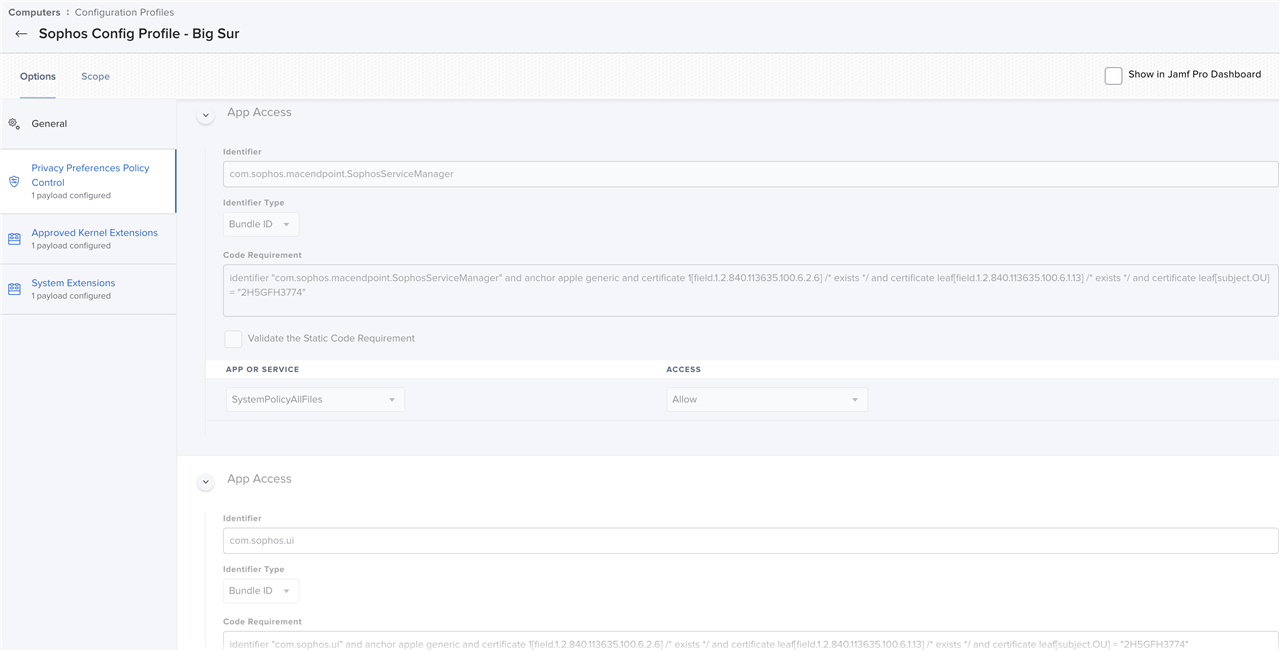This screenshot has width=1280, height=651.
Task: Click the Computers breadcrumb link
Action: (32, 12)
